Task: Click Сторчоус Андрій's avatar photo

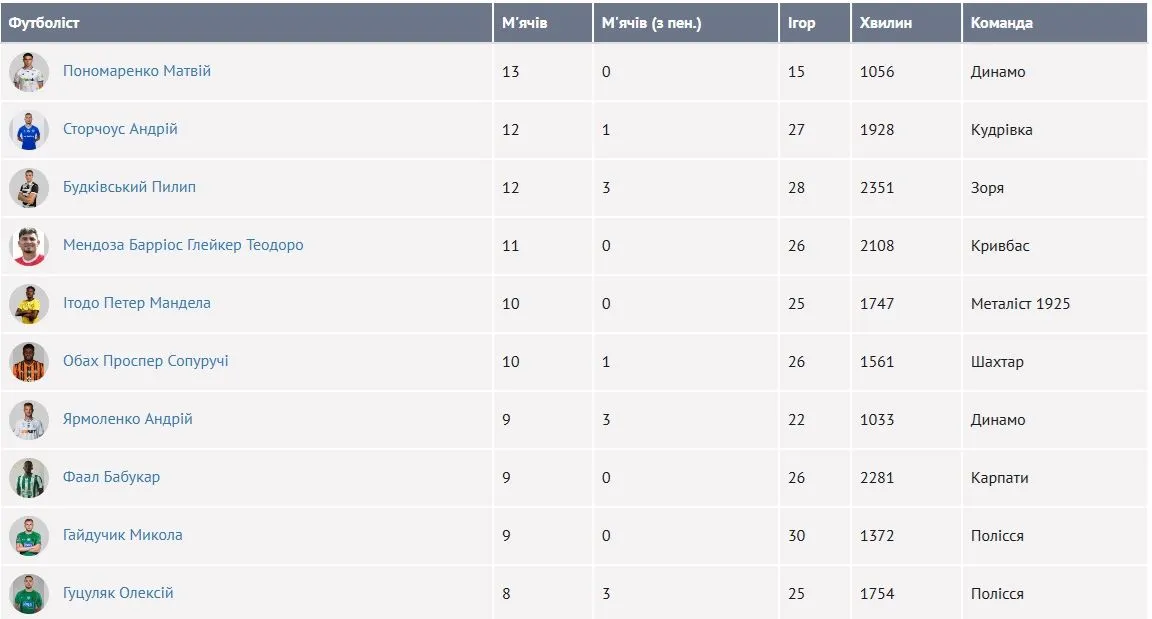Action: (x=29, y=130)
